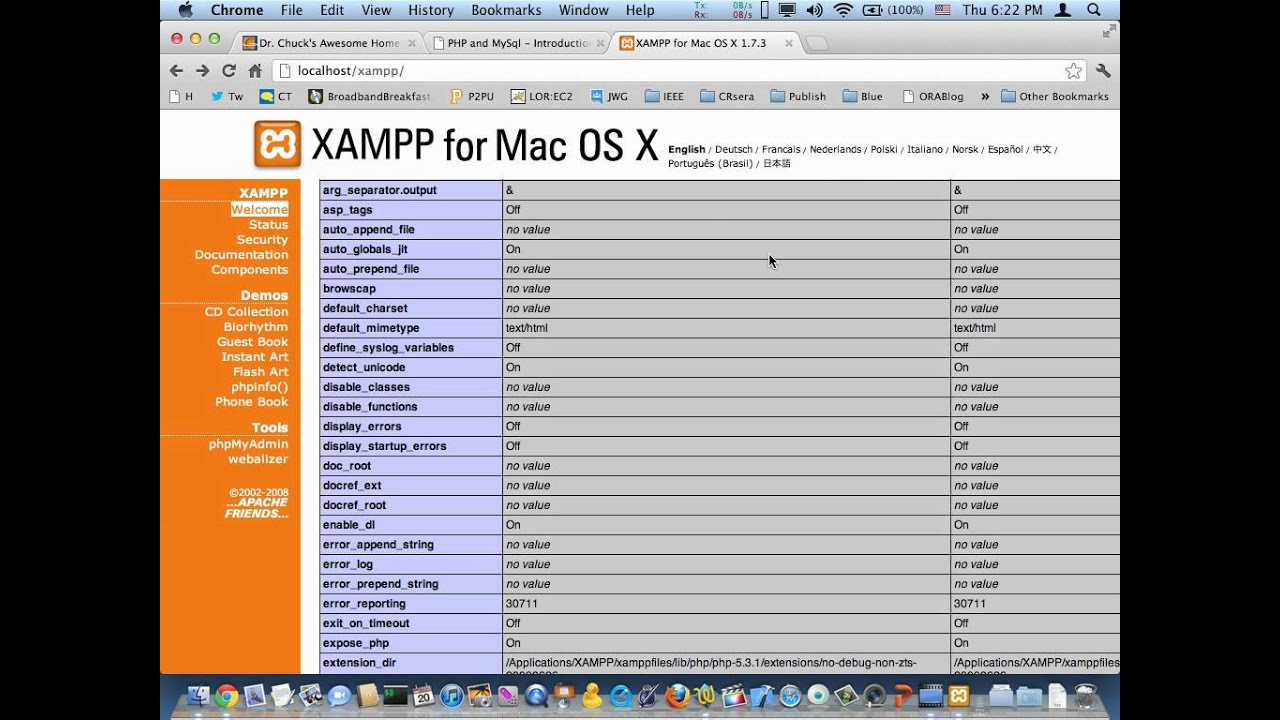Screen dimensions: 1280x720
Task: Open Terminal from the Dock
Action: pyautogui.click(x=395, y=695)
